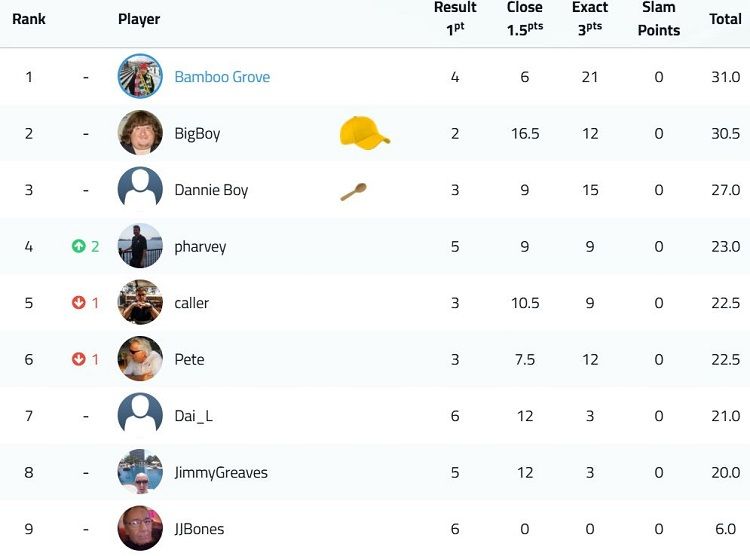The image size is (750, 556).
Task: Click Pete's red down-arrow rank change icon
Action: [x=78, y=359]
